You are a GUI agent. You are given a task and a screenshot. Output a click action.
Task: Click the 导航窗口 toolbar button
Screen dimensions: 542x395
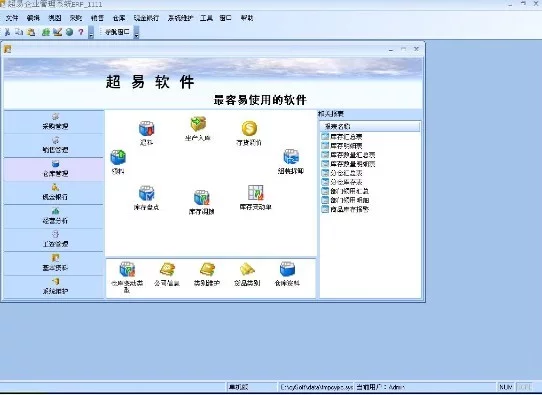tap(117, 32)
